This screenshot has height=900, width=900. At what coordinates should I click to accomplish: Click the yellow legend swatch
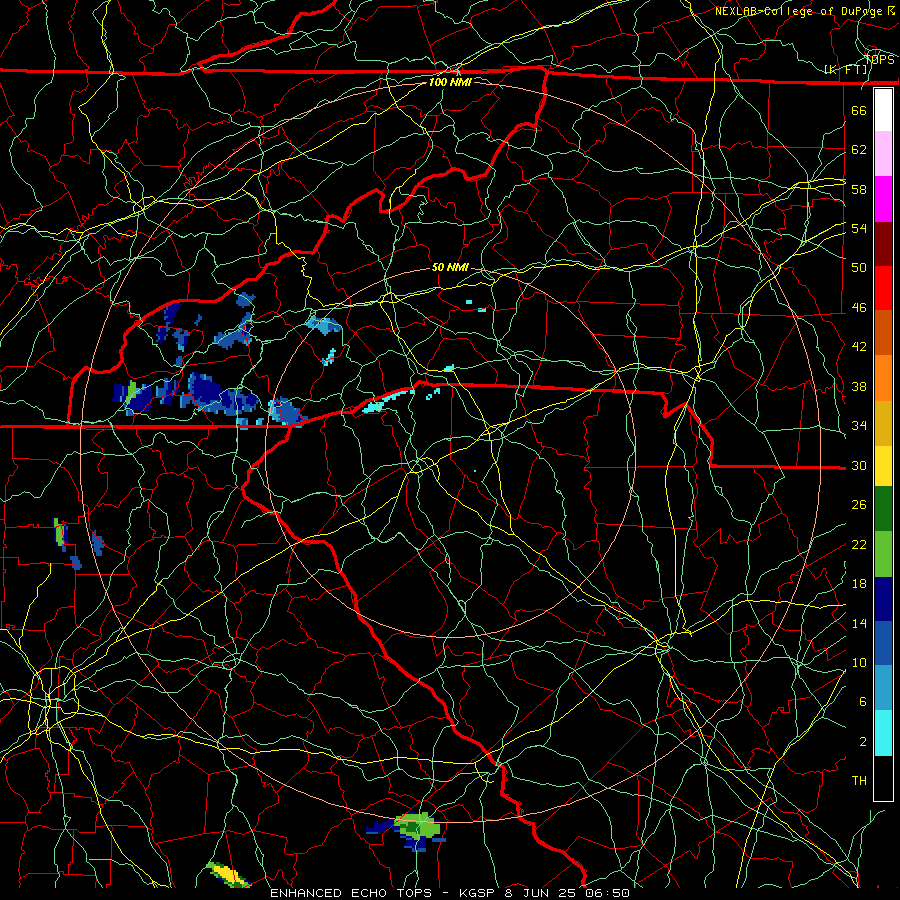tap(883, 466)
